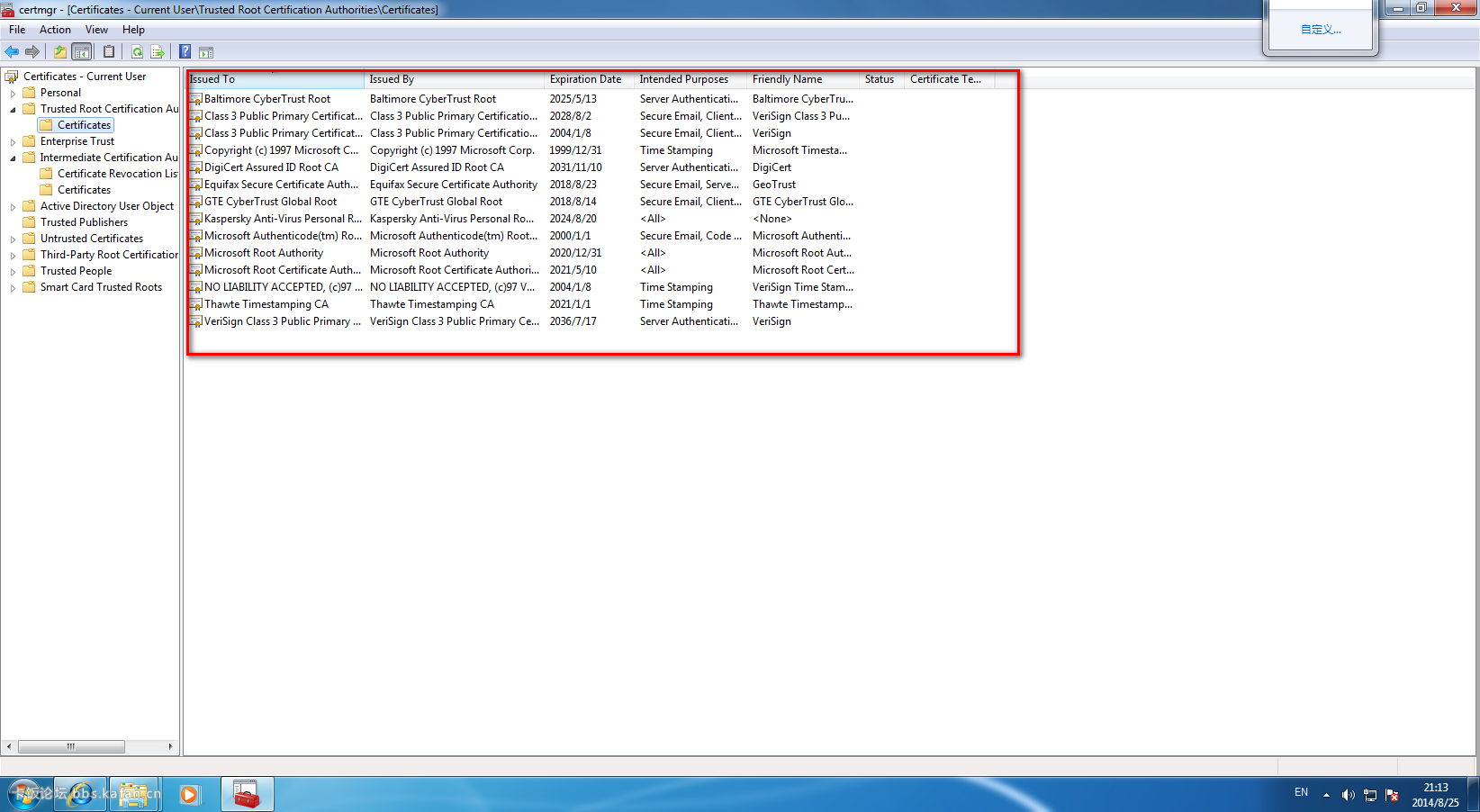Expand the Enterprise Trust node
Viewport: 1480px width, 812px height.
tap(13, 141)
